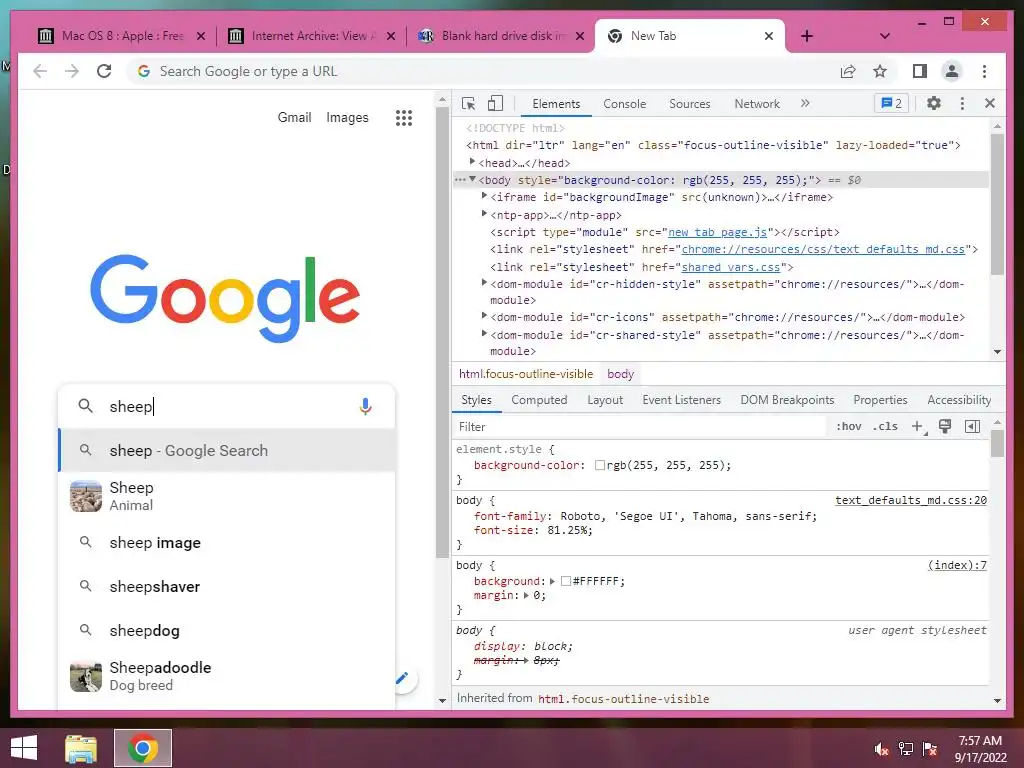Expand the iframe backgroundImage node
Image resolution: width=1024 pixels, height=768 pixels.
click(484, 195)
